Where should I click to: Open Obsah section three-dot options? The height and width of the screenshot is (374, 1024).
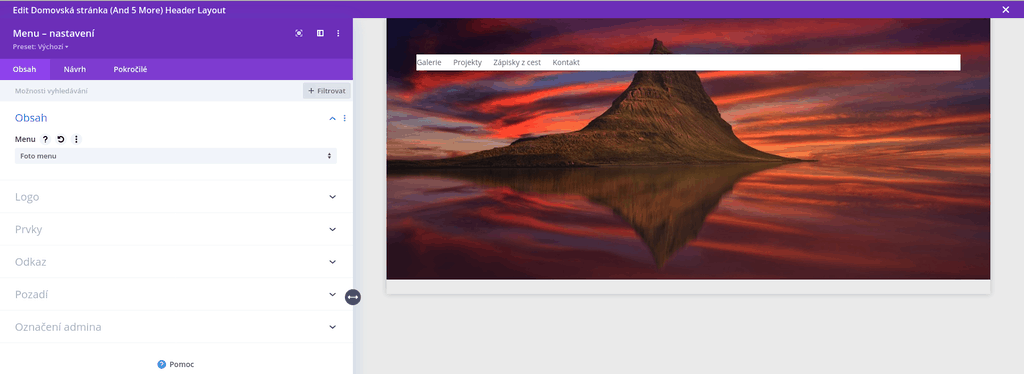(x=345, y=118)
